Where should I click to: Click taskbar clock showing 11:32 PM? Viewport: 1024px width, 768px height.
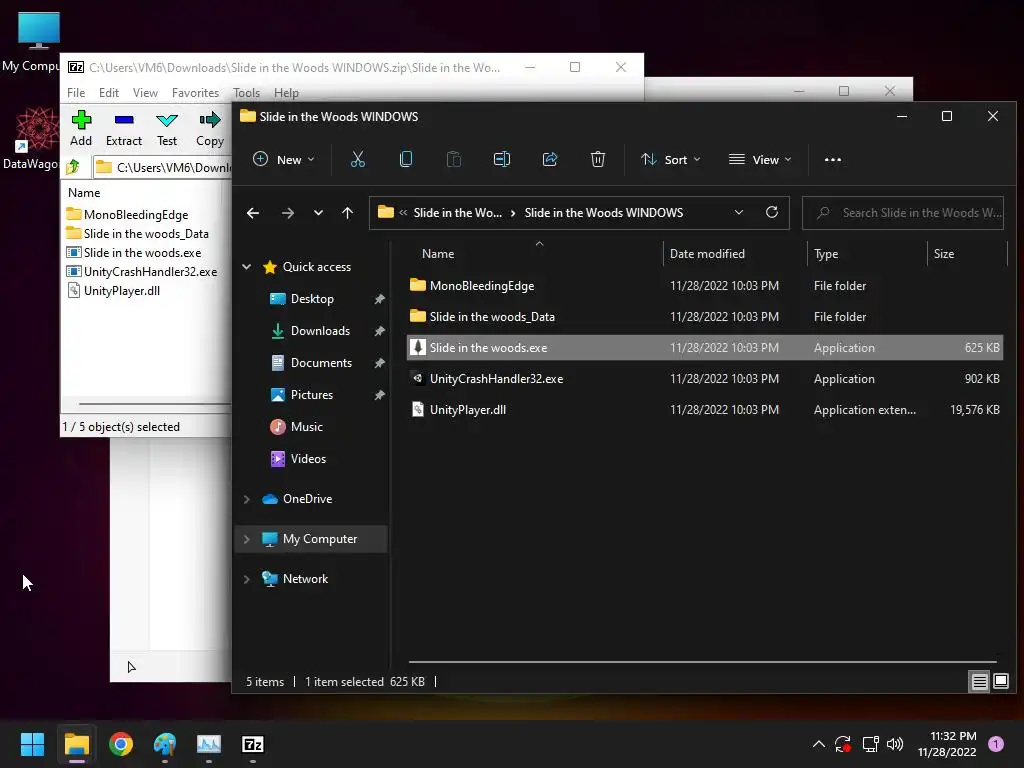[x=946, y=744]
